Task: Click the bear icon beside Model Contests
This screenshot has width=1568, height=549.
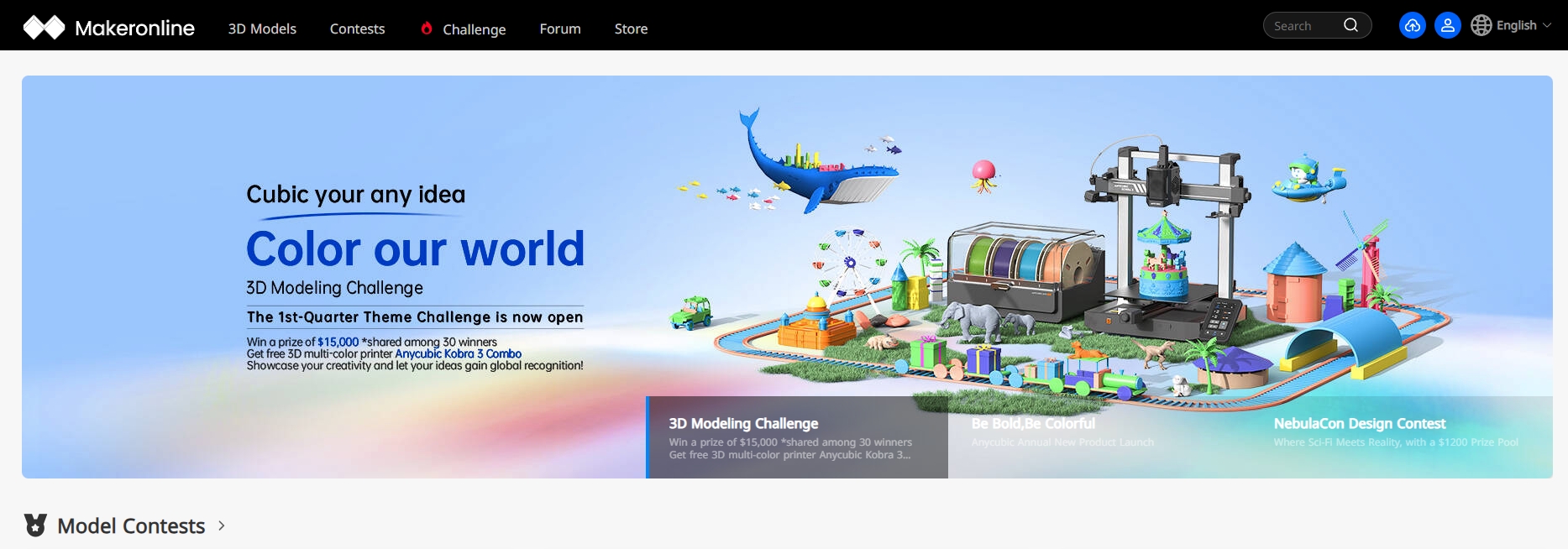Action: click(x=35, y=525)
